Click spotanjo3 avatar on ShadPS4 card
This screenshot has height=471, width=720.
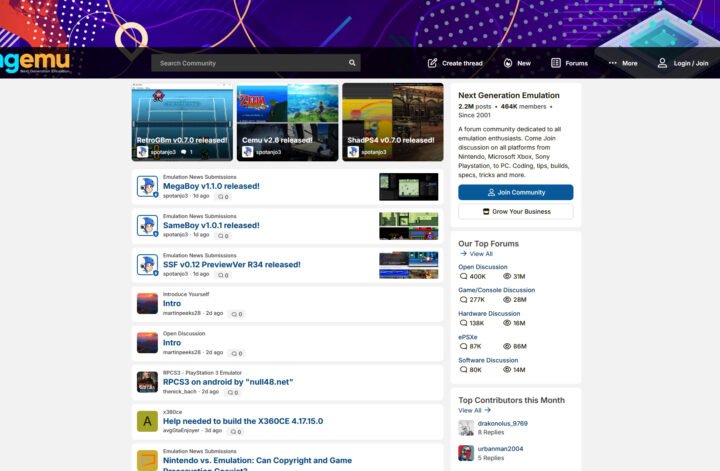coord(353,151)
